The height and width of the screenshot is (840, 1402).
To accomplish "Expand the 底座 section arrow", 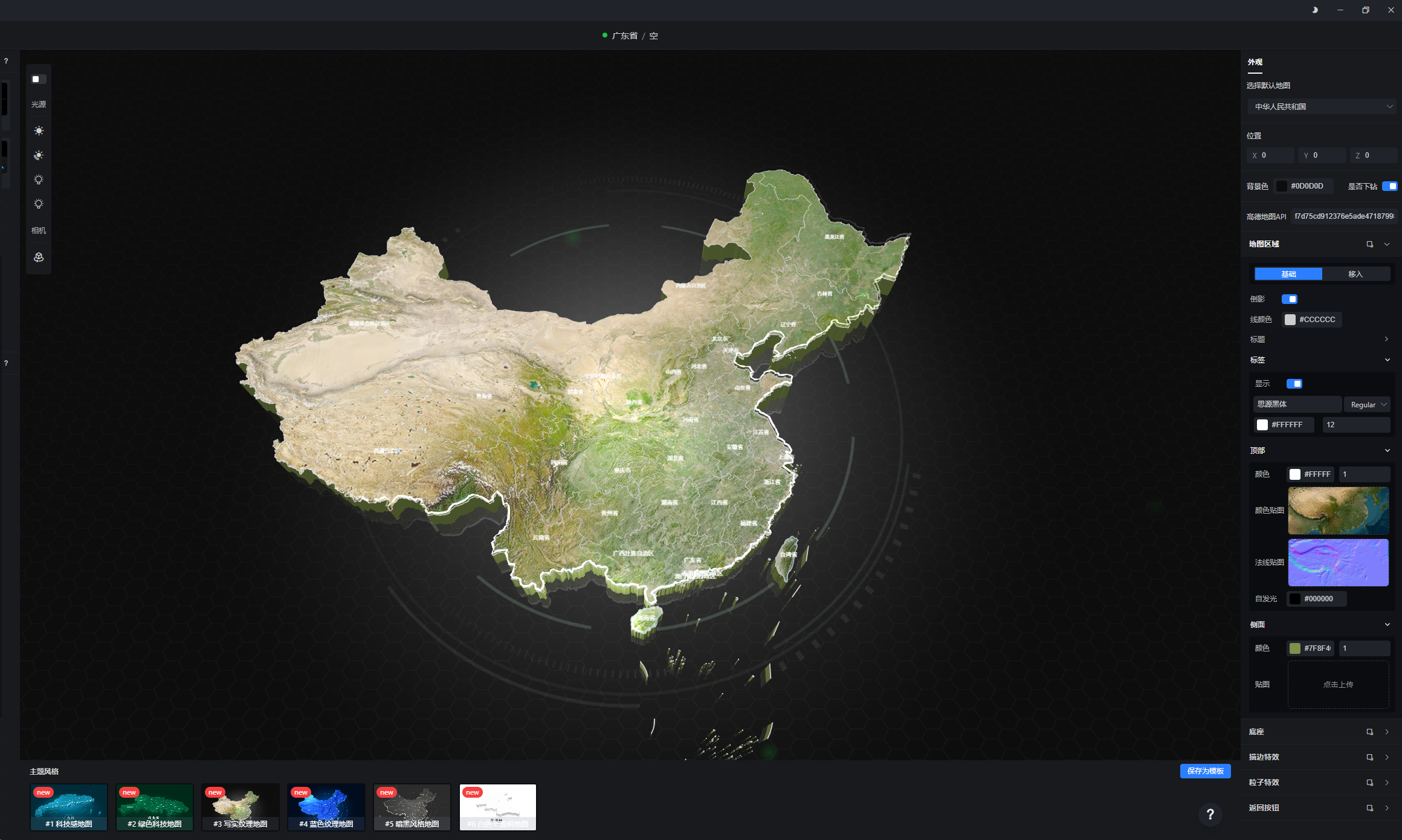I will 1387,732.
